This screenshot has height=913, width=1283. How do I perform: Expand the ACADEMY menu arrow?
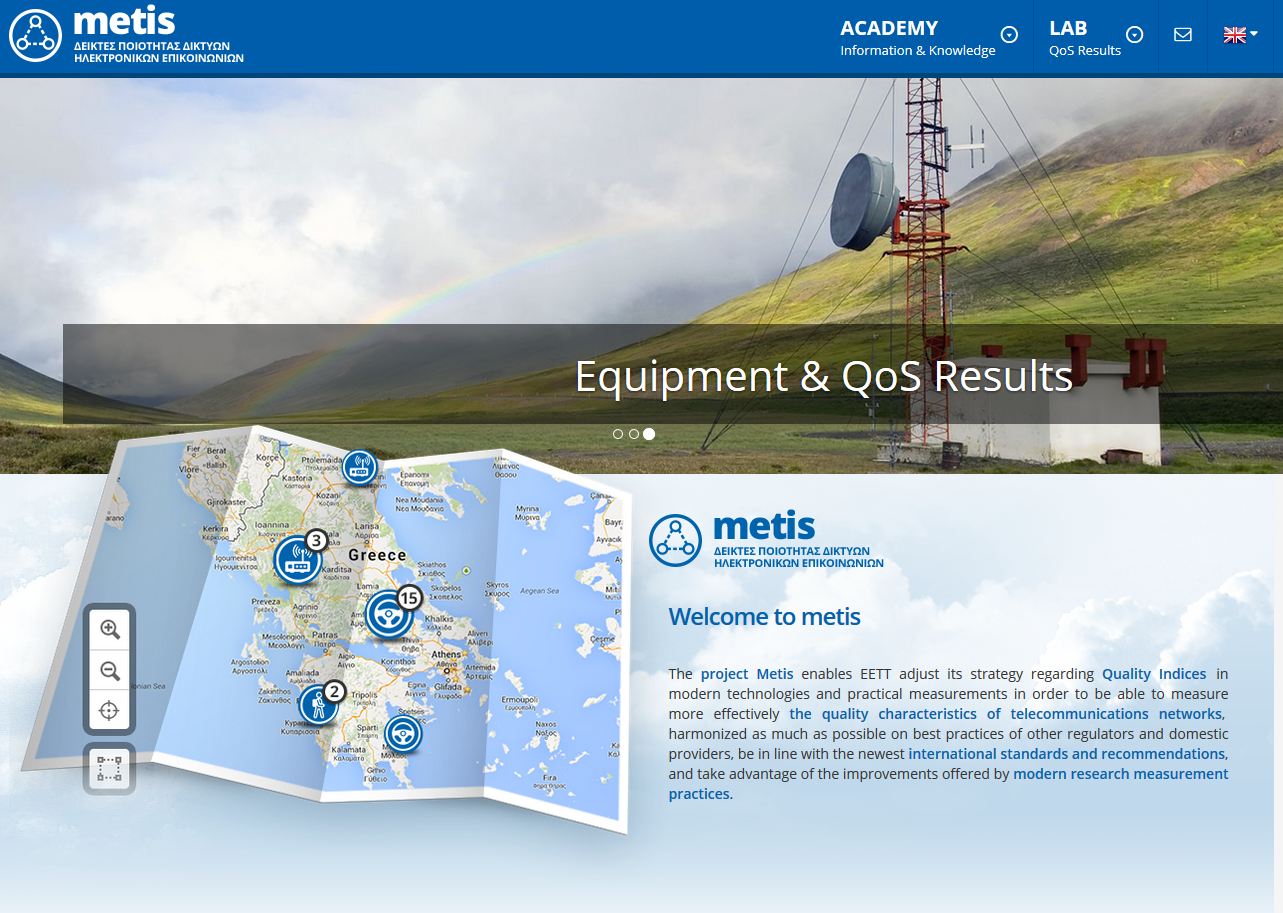point(1010,35)
